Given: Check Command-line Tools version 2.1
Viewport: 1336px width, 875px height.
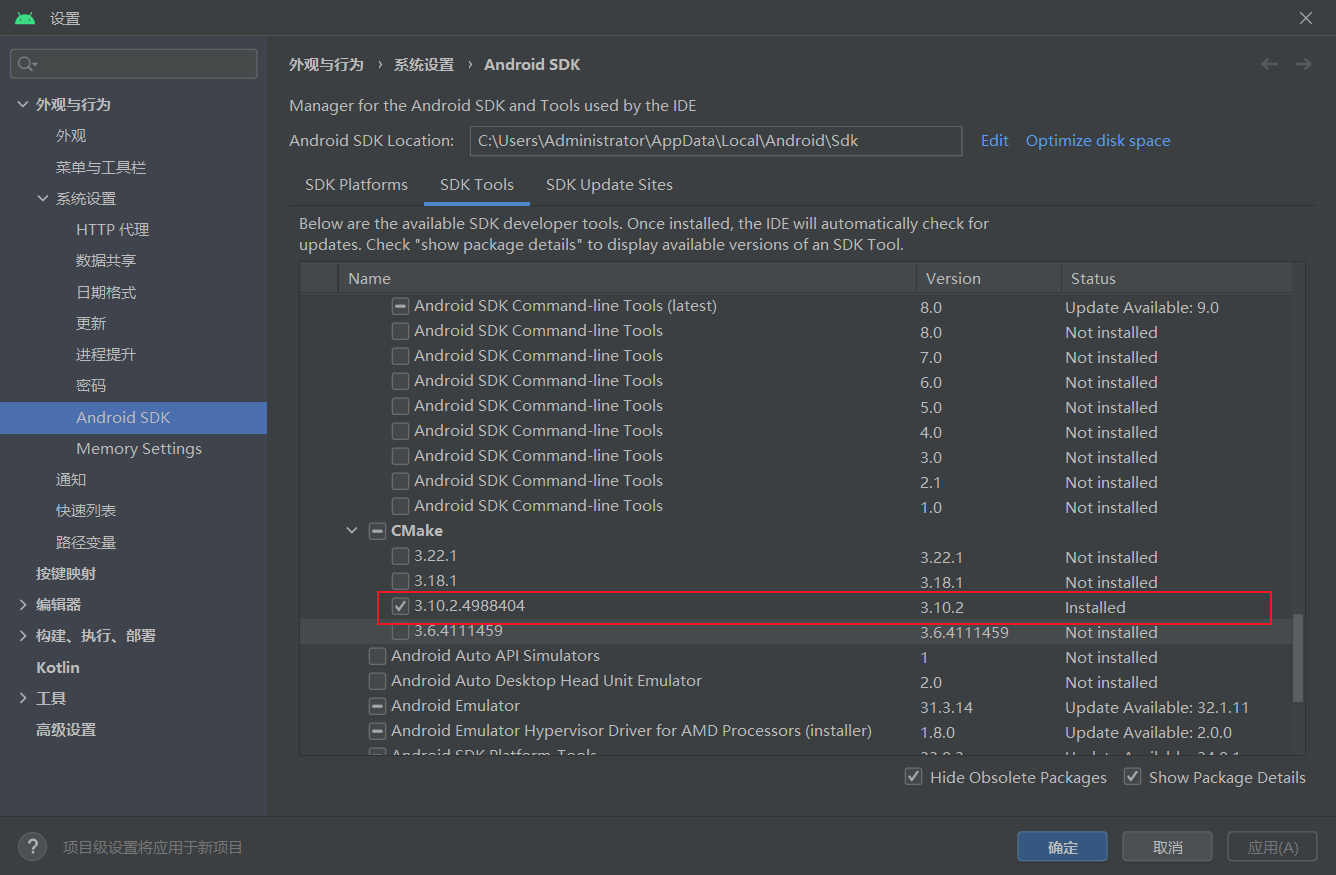Looking at the screenshot, I should [x=400, y=481].
